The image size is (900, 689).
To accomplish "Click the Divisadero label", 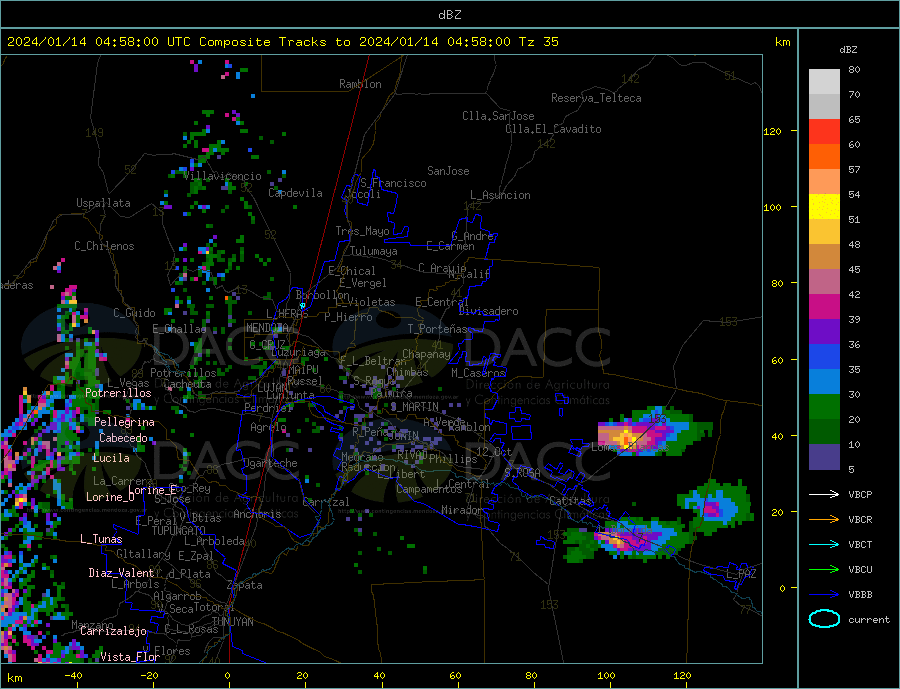I will 488,311.
